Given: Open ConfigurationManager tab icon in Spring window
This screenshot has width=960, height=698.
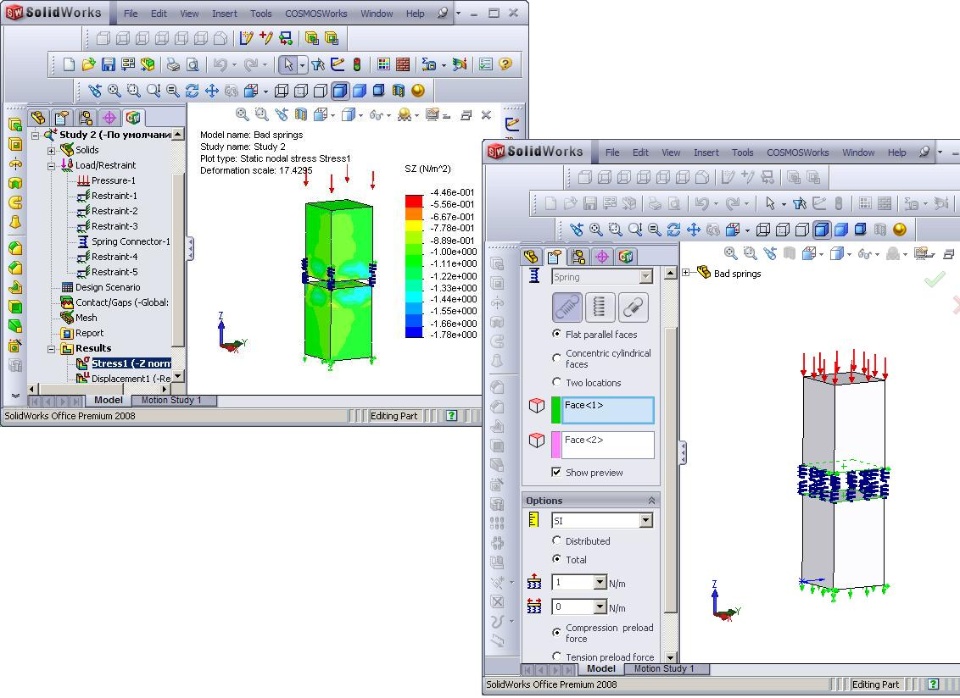Looking at the screenshot, I should coord(578,257).
